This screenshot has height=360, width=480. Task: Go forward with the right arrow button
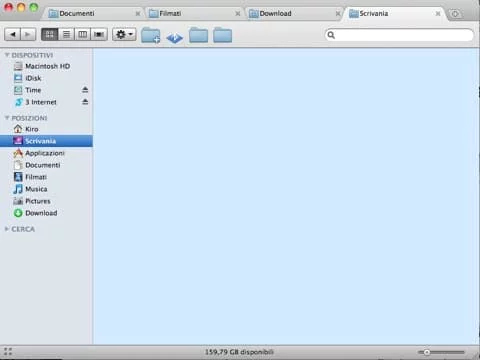28,34
